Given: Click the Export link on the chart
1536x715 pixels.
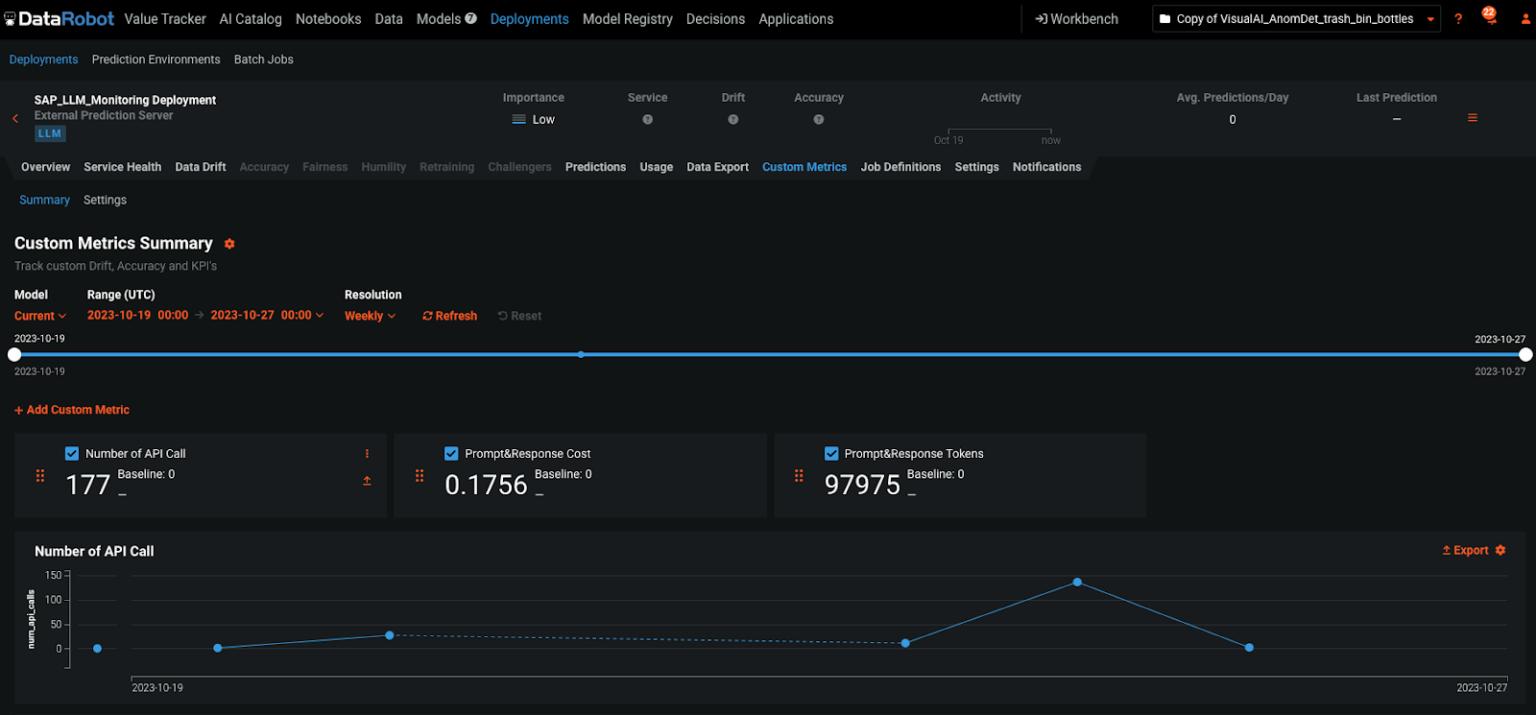Looking at the screenshot, I should tap(1470, 550).
